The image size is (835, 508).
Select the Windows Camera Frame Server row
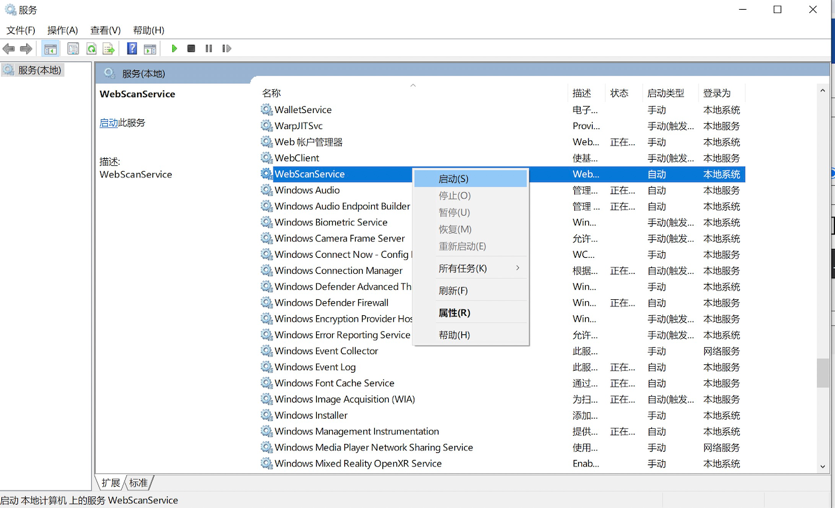point(503,239)
